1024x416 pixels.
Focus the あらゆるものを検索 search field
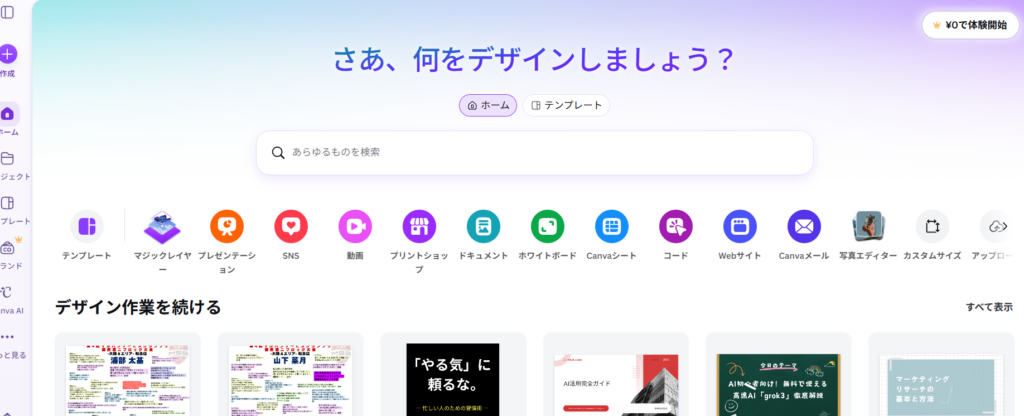point(535,152)
